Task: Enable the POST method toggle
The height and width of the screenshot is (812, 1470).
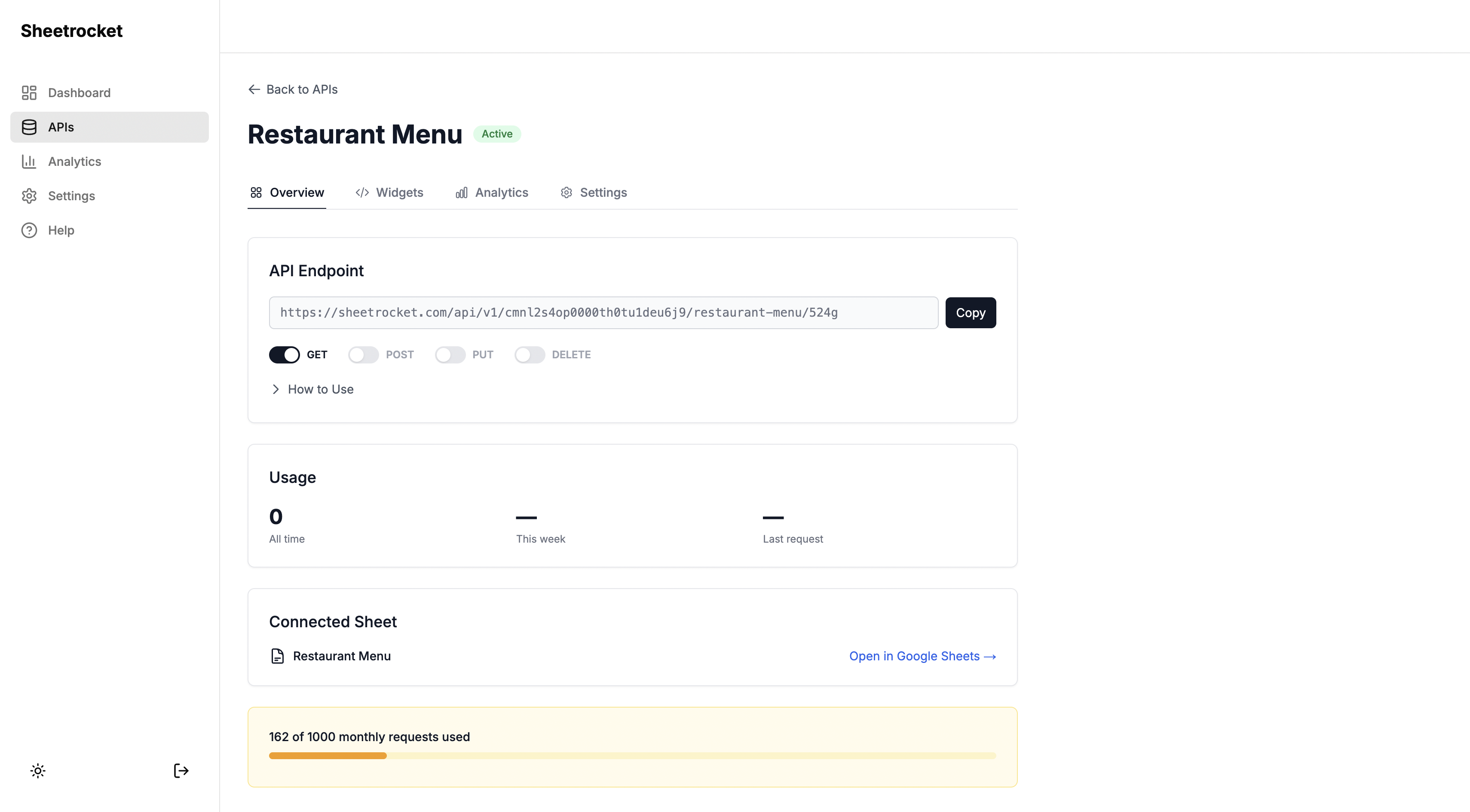Action: point(364,355)
